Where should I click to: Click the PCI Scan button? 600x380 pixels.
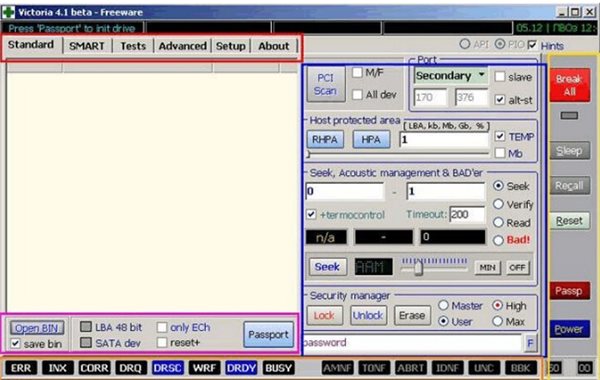(x=326, y=85)
